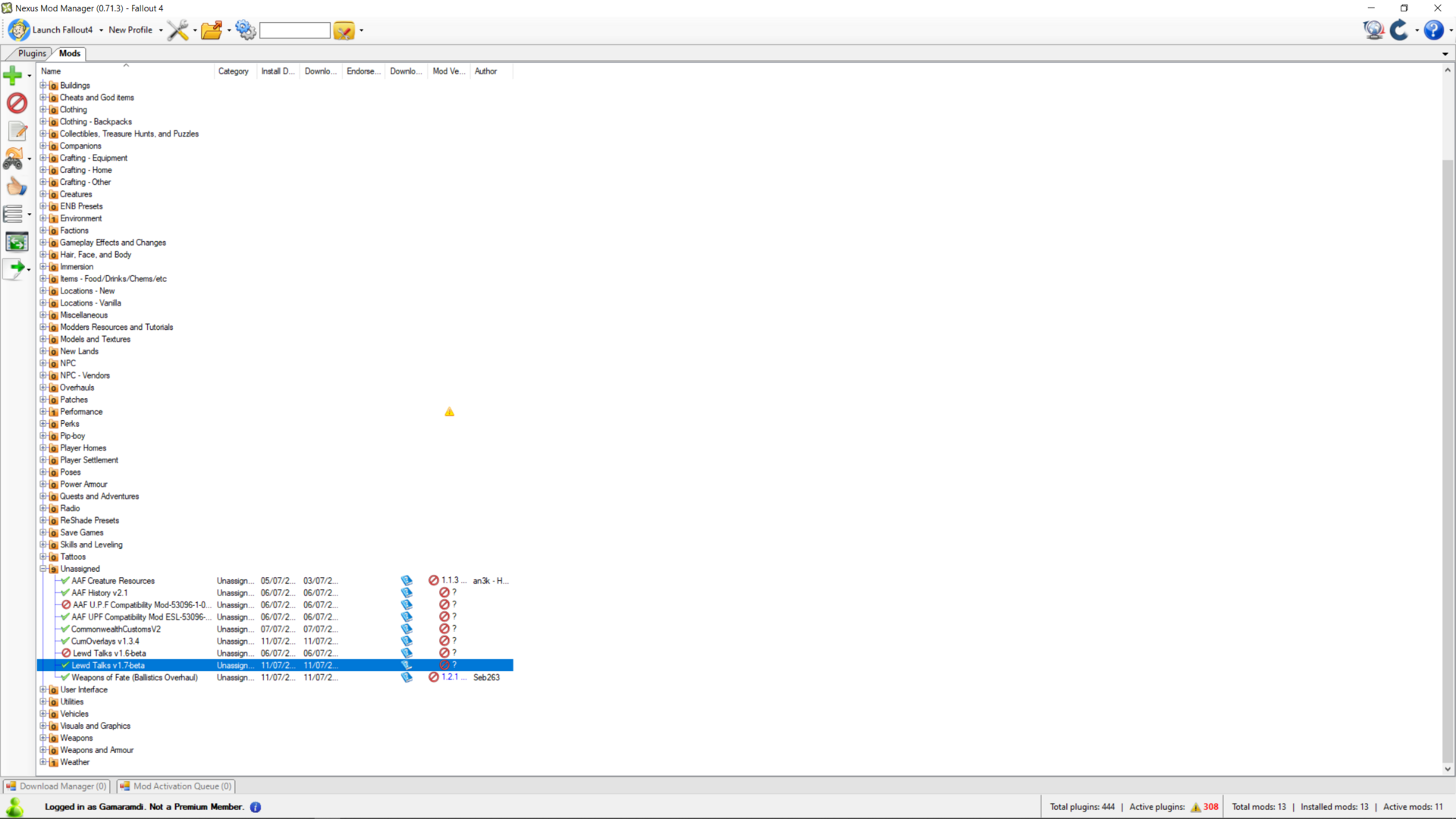
Task: Sort by the Category column header
Action: tap(236, 71)
